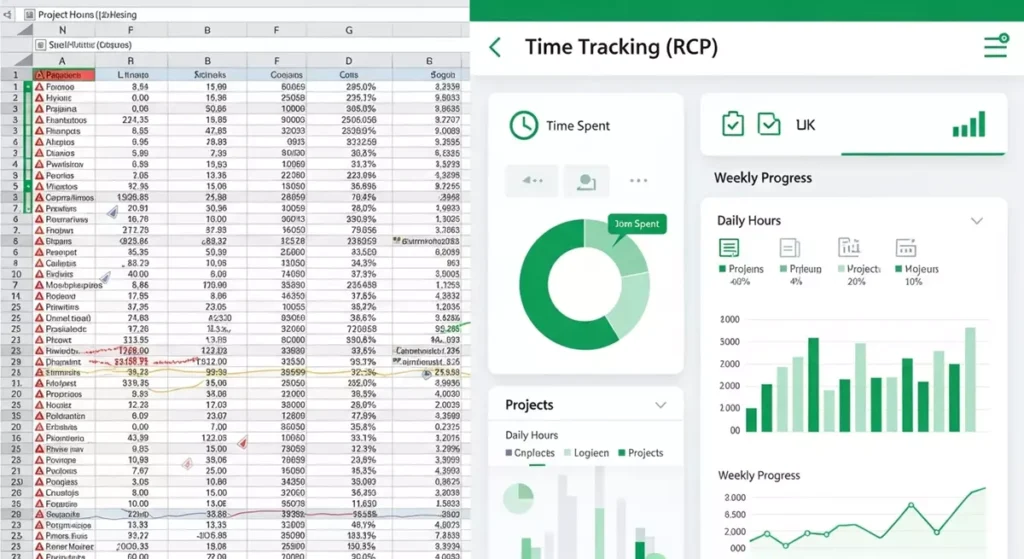This screenshot has height=559, width=1024.
Task: Click the Prjleurn 4% legend color square
Action: coord(783,268)
